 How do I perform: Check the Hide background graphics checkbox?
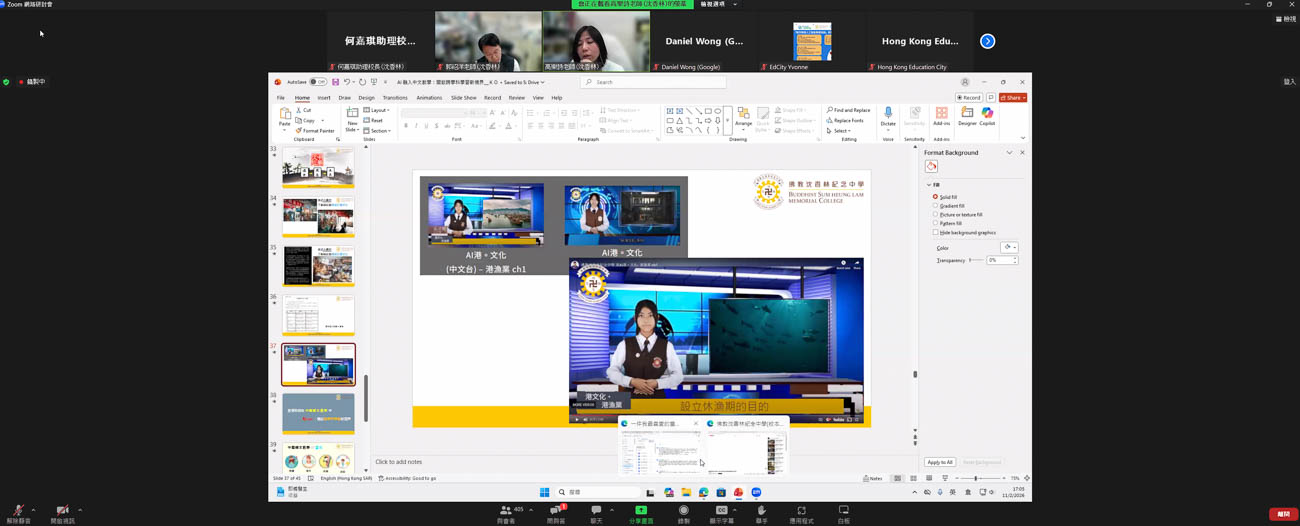pyautogui.click(x=936, y=233)
